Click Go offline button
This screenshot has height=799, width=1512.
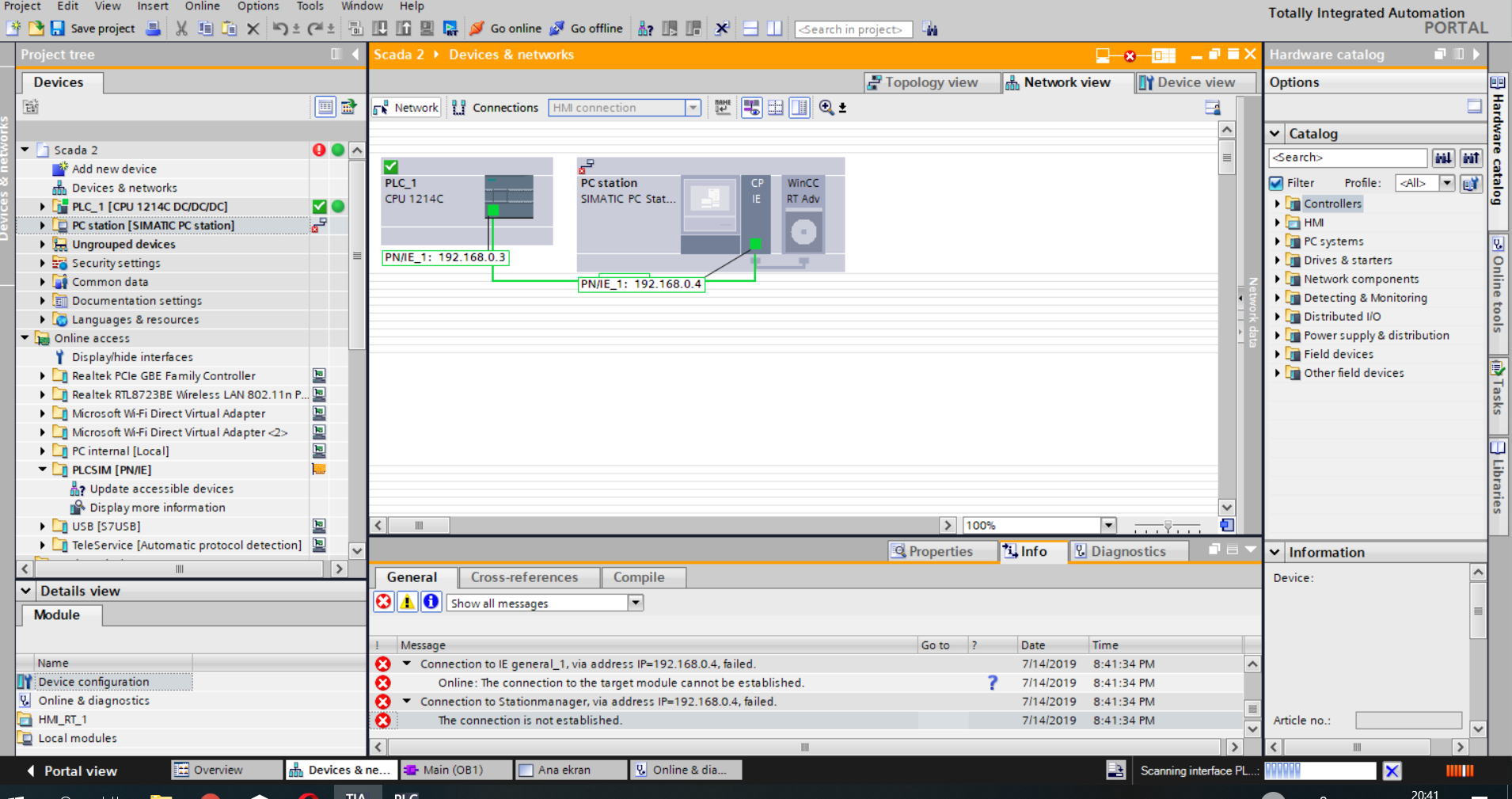coord(587,29)
